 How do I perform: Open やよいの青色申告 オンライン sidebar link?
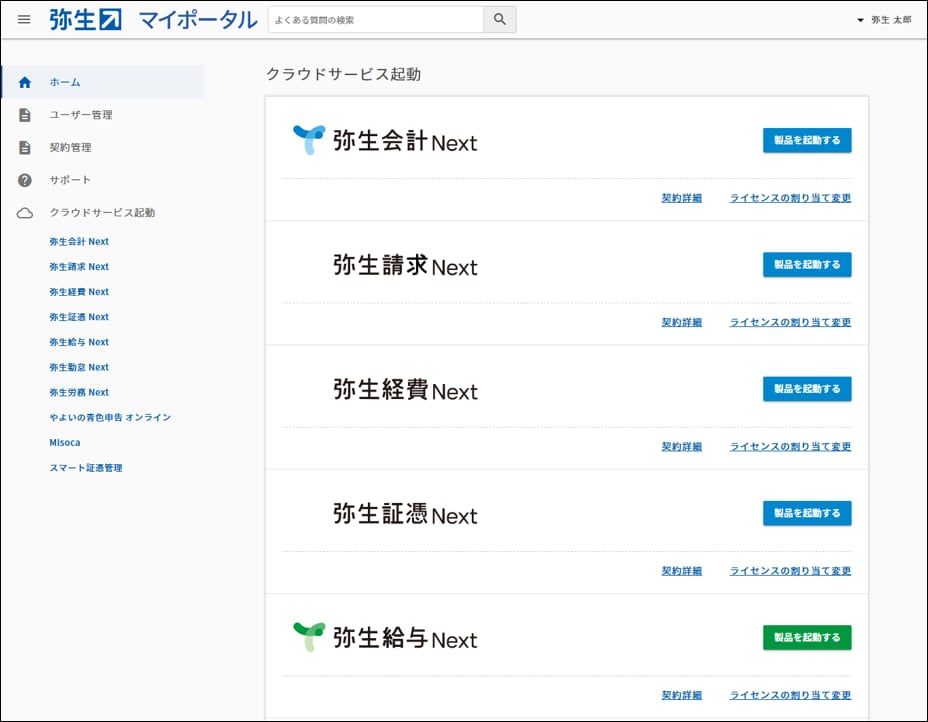pos(110,417)
